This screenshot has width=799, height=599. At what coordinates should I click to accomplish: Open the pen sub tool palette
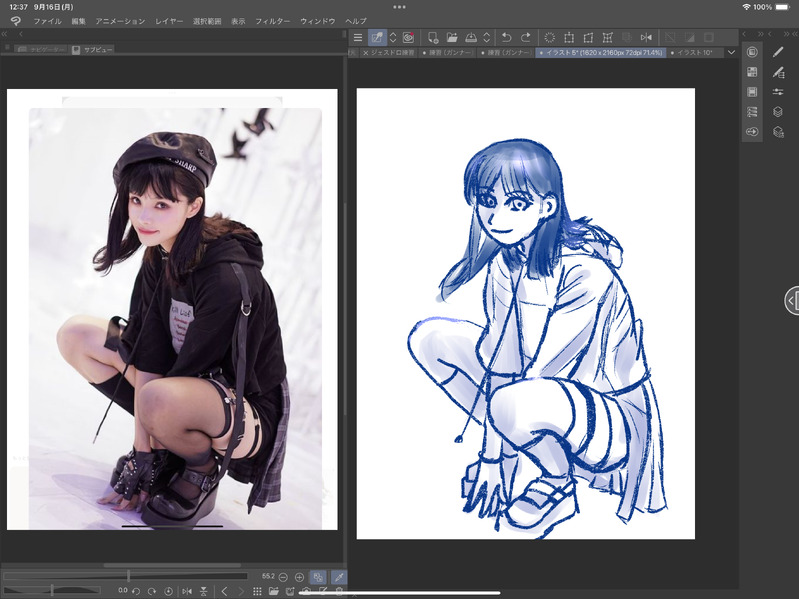coord(778,52)
